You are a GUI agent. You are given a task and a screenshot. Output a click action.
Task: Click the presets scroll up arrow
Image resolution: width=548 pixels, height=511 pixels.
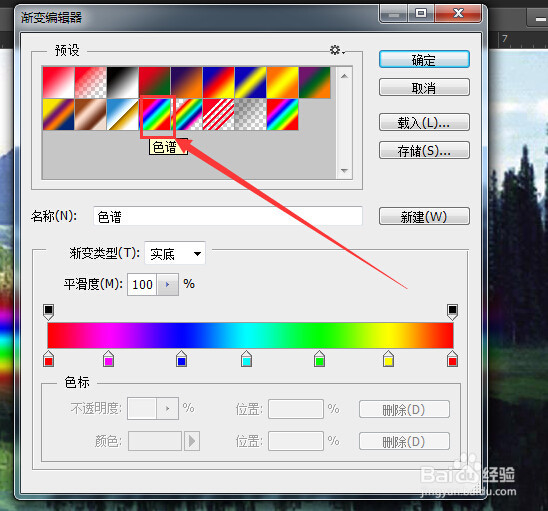click(x=344, y=76)
